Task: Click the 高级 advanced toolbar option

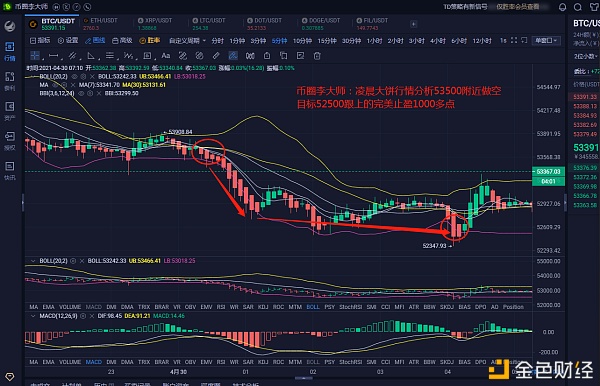Action: click(122, 41)
